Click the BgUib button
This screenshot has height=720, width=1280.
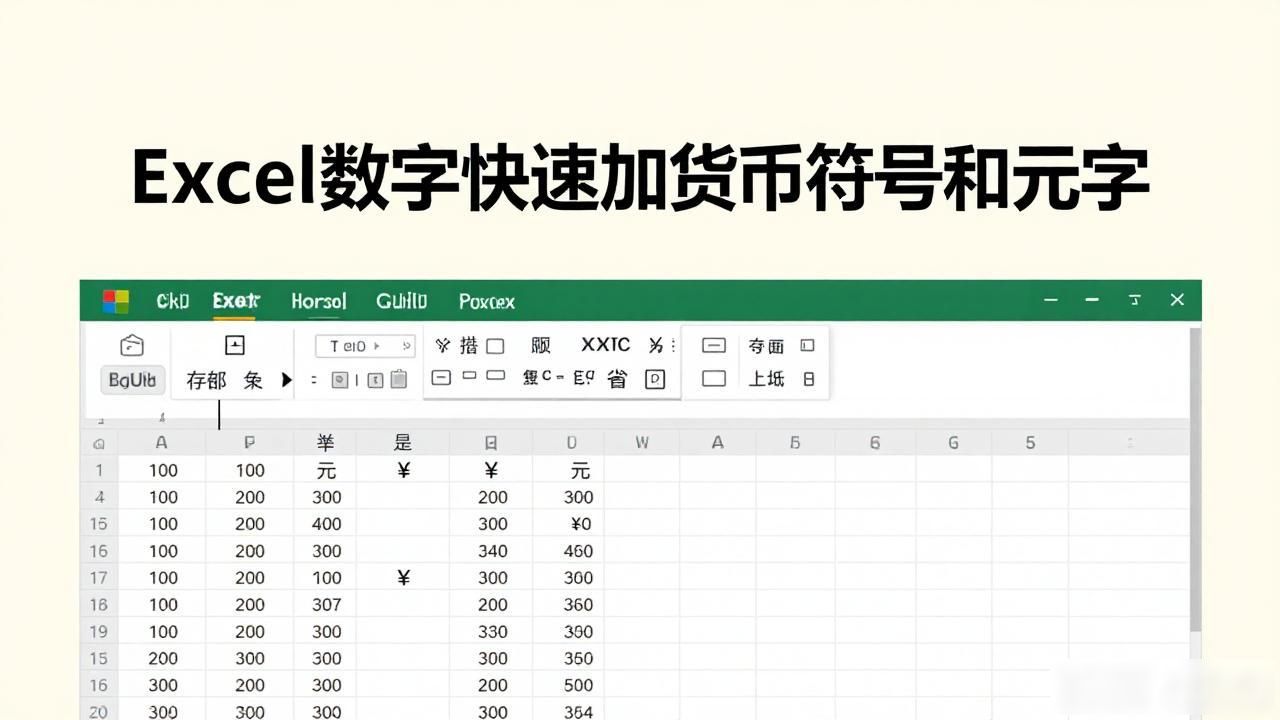pos(132,380)
